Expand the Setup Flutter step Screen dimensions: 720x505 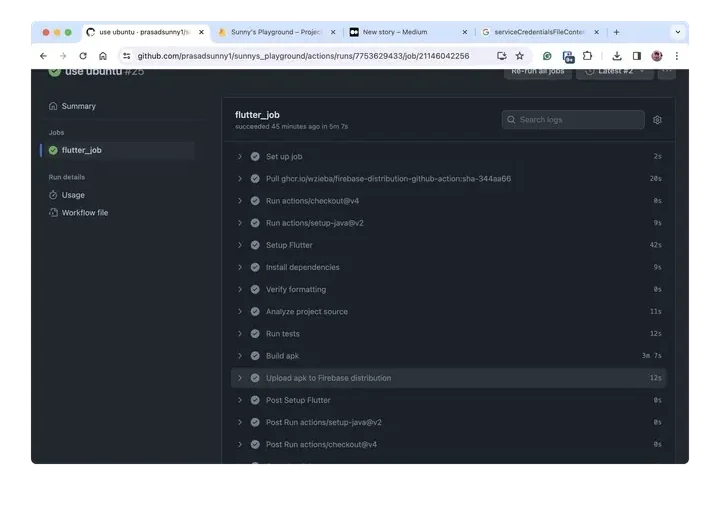click(x=240, y=245)
